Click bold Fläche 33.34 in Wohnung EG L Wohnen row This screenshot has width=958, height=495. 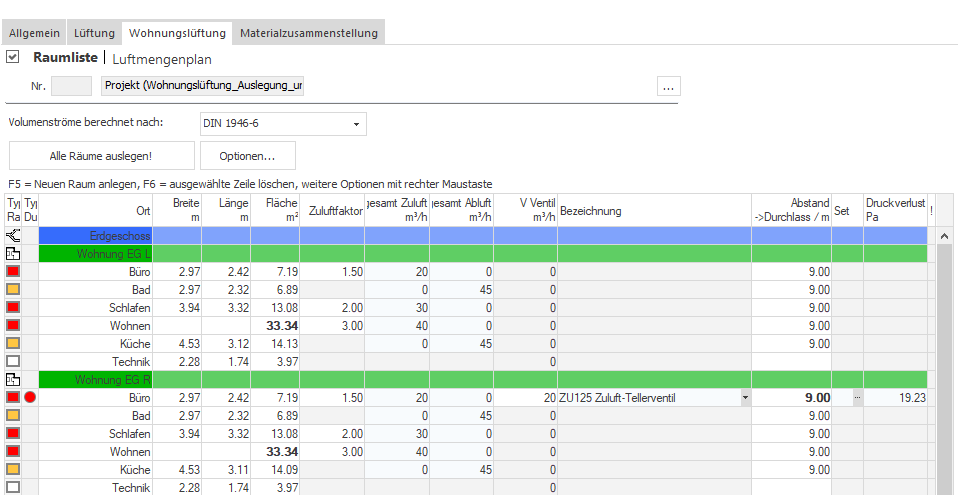275,326
